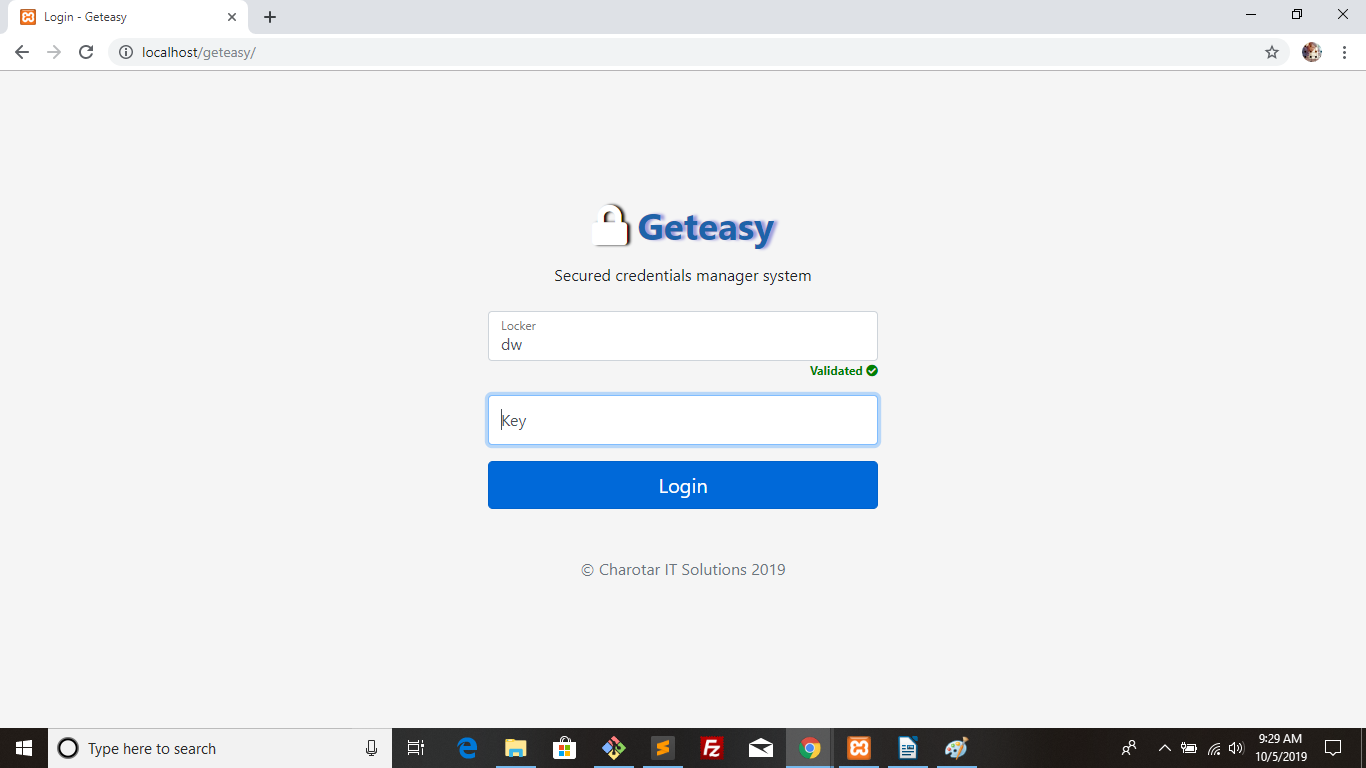Open the Wi-Fi network icon
Screen dimensions: 1366x768
coord(1214,748)
